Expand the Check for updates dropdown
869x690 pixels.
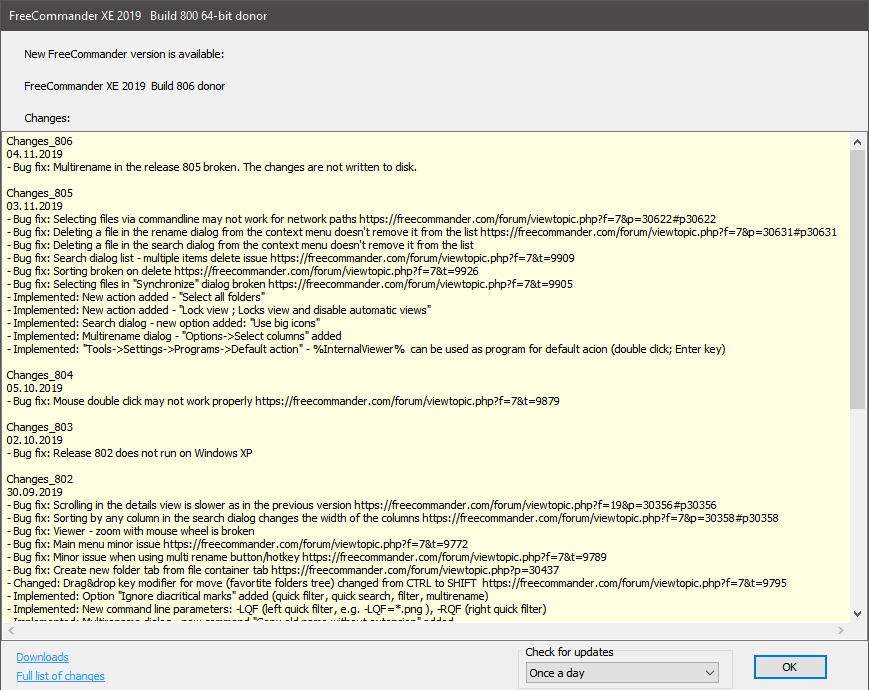pos(622,673)
